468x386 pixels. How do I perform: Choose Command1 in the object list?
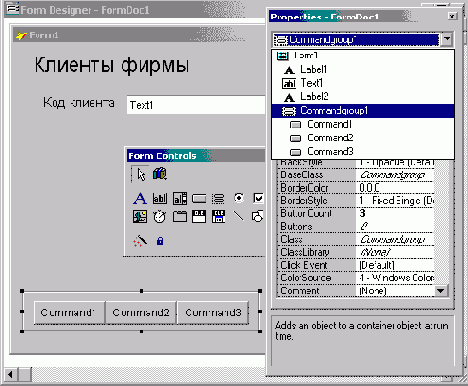pyautogui.click(x=363, y=124)
